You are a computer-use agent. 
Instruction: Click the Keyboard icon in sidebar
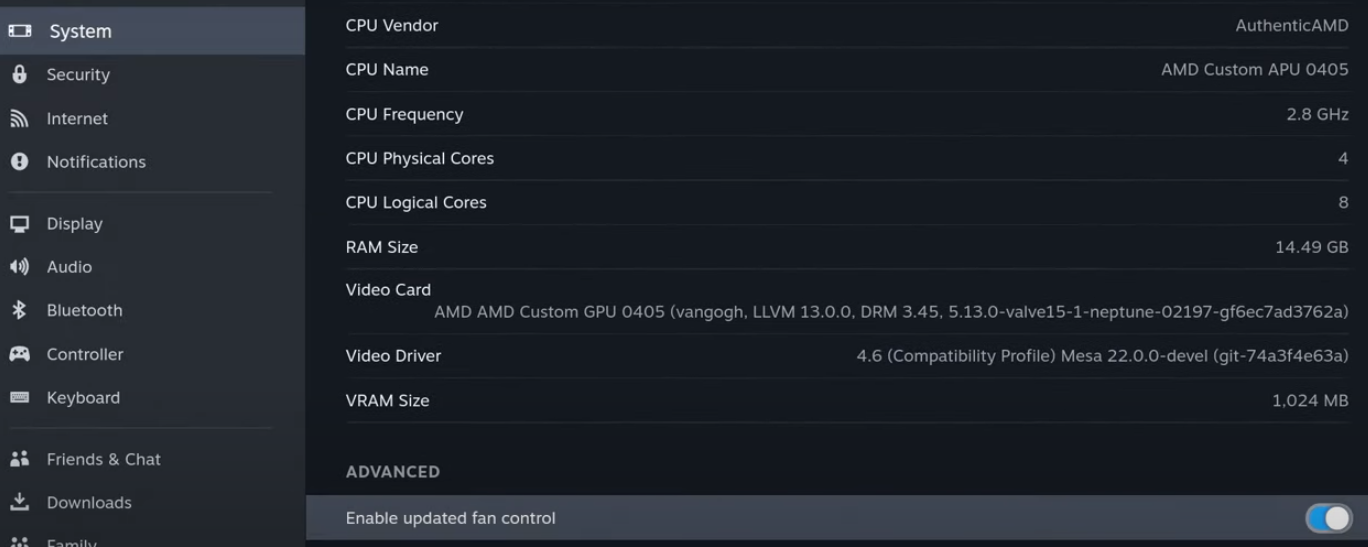point(19,398)
